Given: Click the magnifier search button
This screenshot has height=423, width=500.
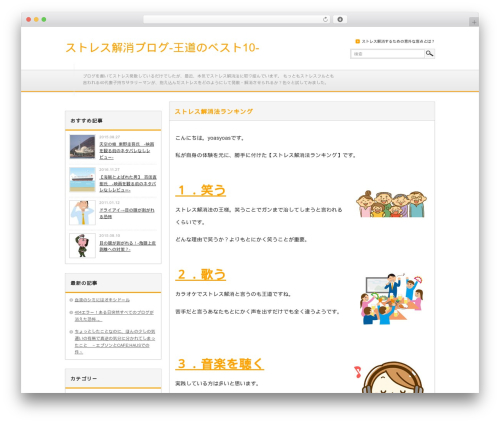Looking at the screenshot, I should tap(430, 53).
